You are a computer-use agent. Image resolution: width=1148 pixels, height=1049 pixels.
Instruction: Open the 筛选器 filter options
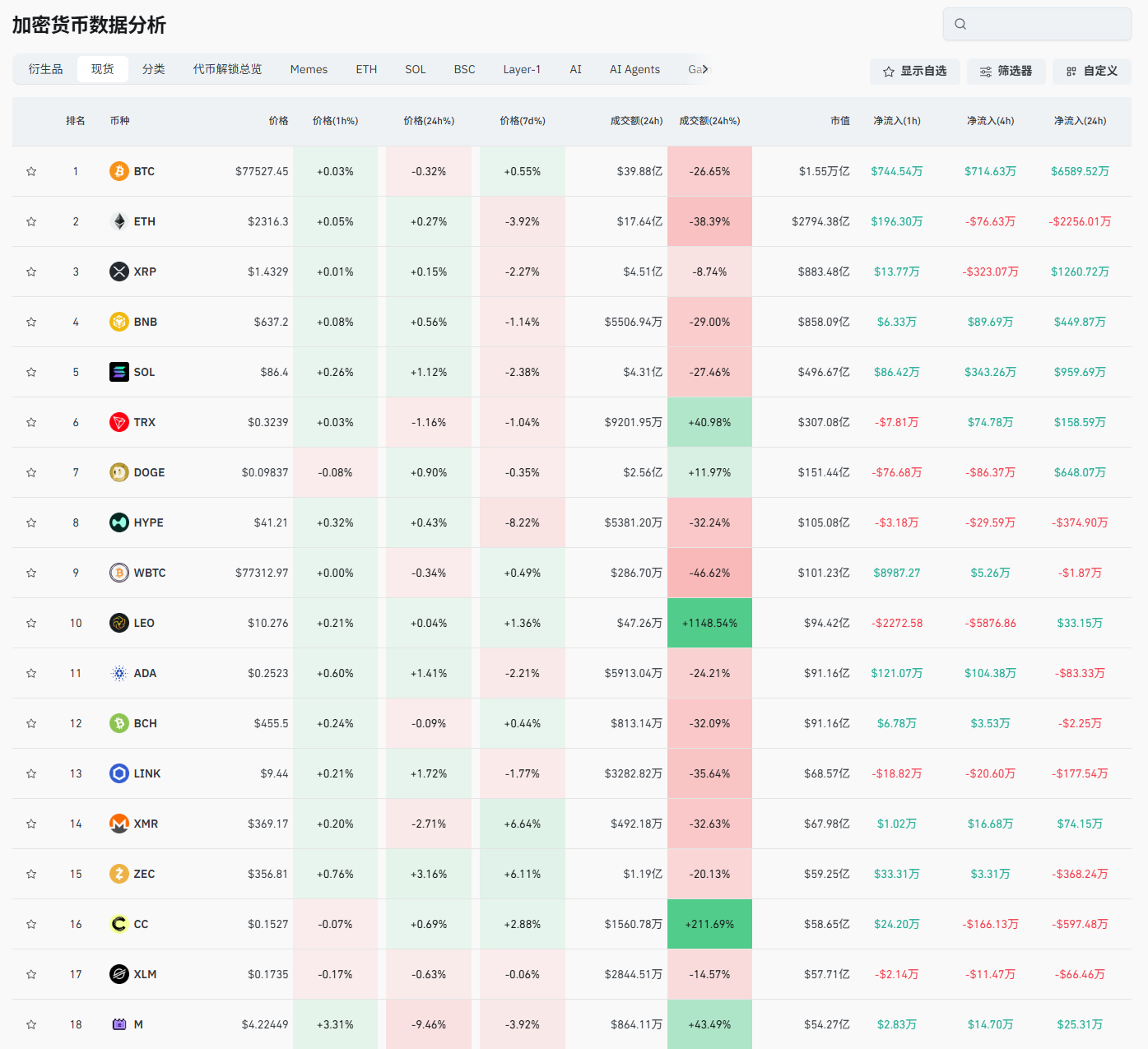(1006, 72)
